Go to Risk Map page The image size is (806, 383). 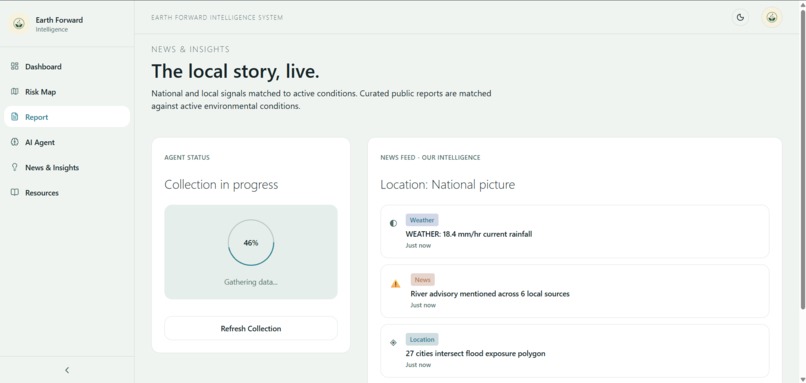point(67,92)
